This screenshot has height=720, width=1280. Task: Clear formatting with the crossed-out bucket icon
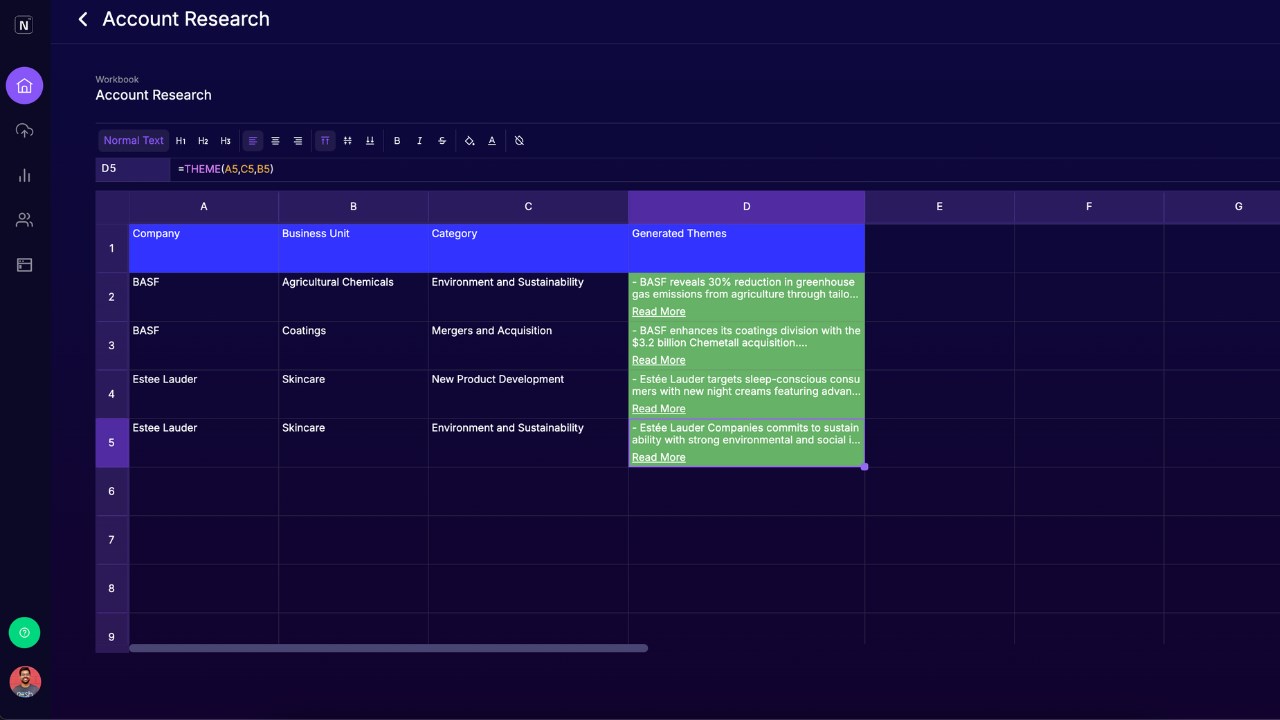tap(519, 141)
